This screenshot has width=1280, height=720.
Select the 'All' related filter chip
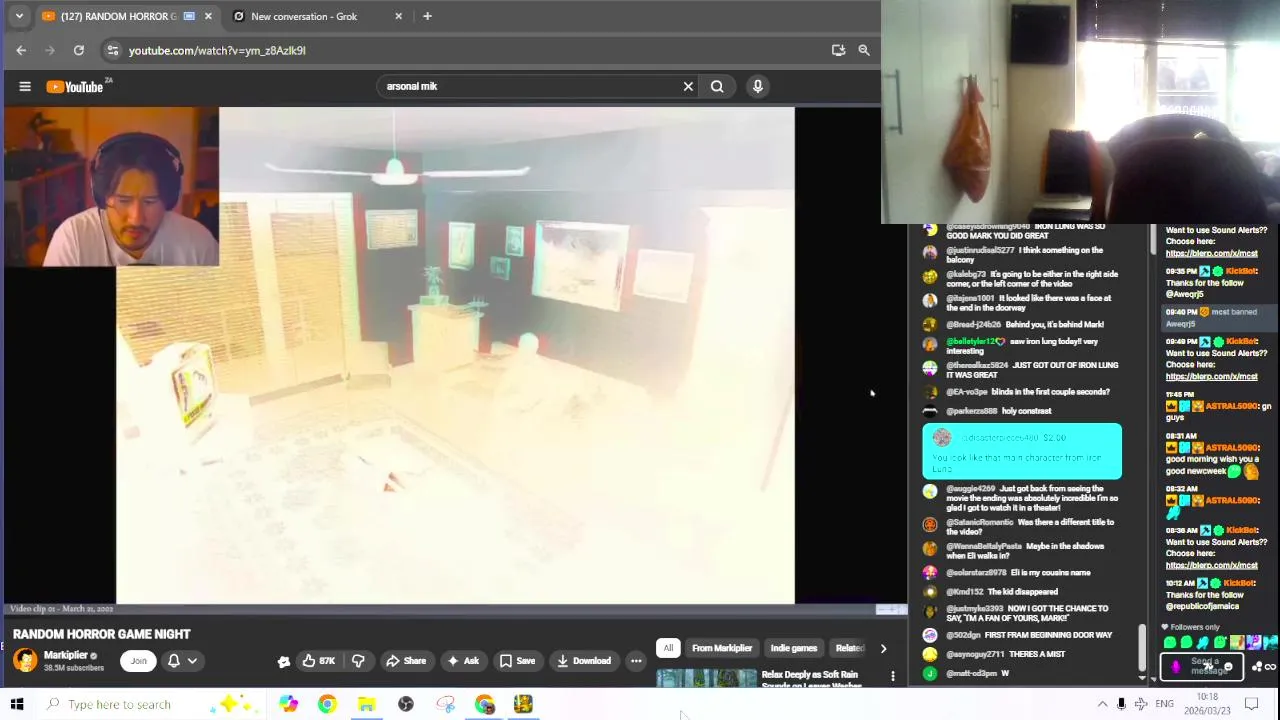(x=668, y=648)
